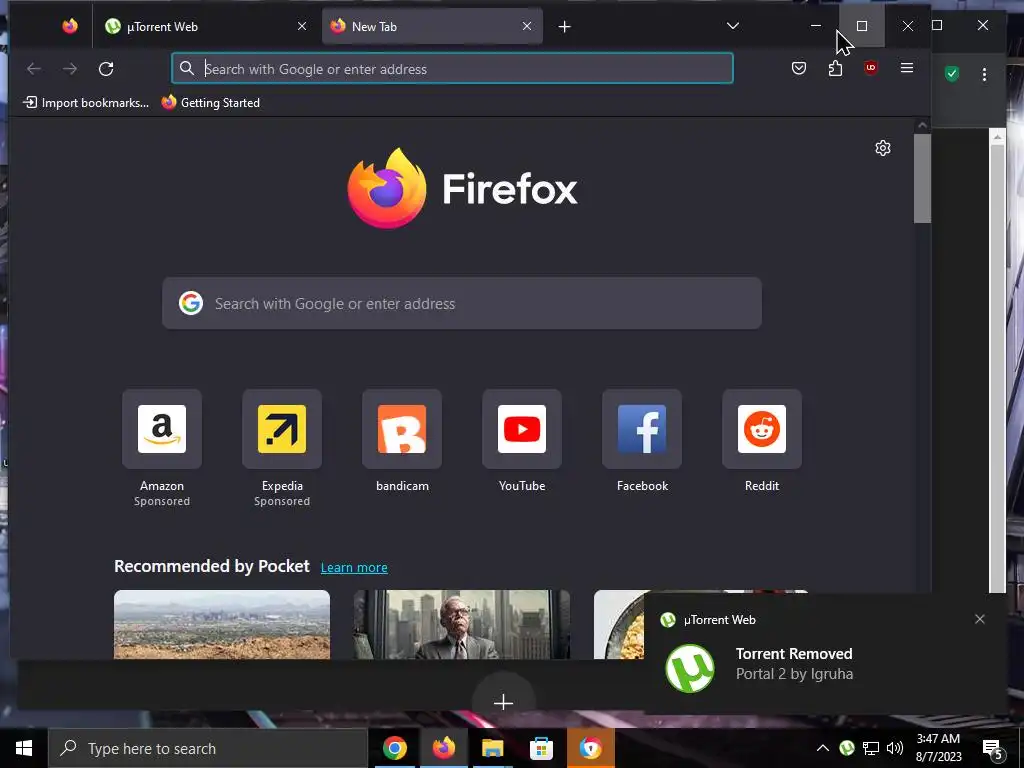Viewport: 1024px width, 768px height.
Task: Click the Firefox page scrollbar thumb
Action: 922,178
